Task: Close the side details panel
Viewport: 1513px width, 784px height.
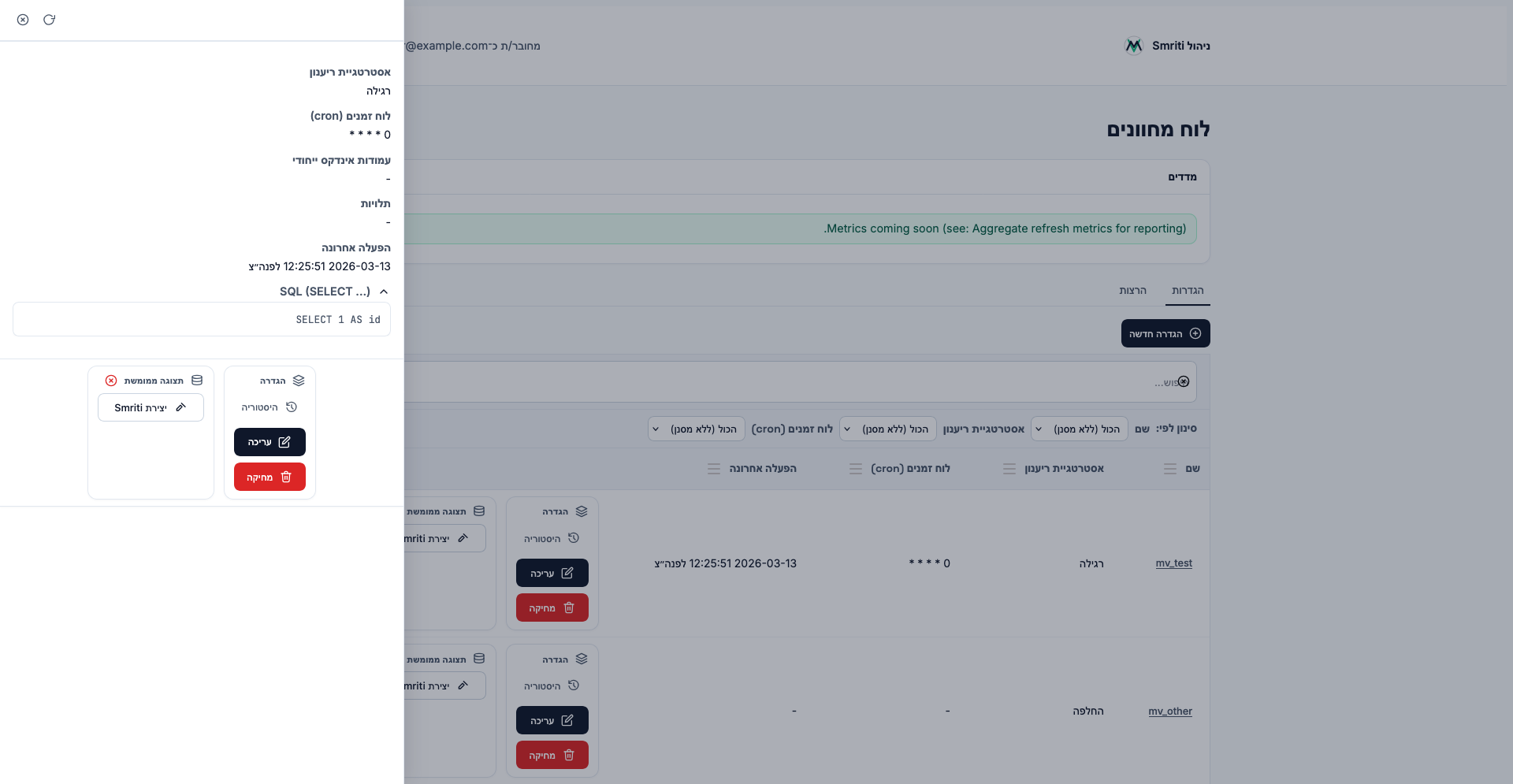Action: (23, 20)
